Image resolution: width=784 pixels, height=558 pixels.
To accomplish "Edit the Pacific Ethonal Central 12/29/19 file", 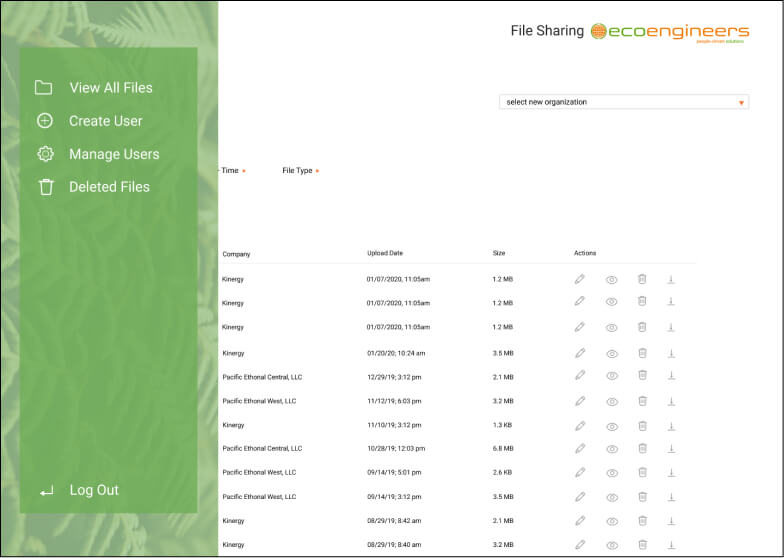I will tap(580, 375).
